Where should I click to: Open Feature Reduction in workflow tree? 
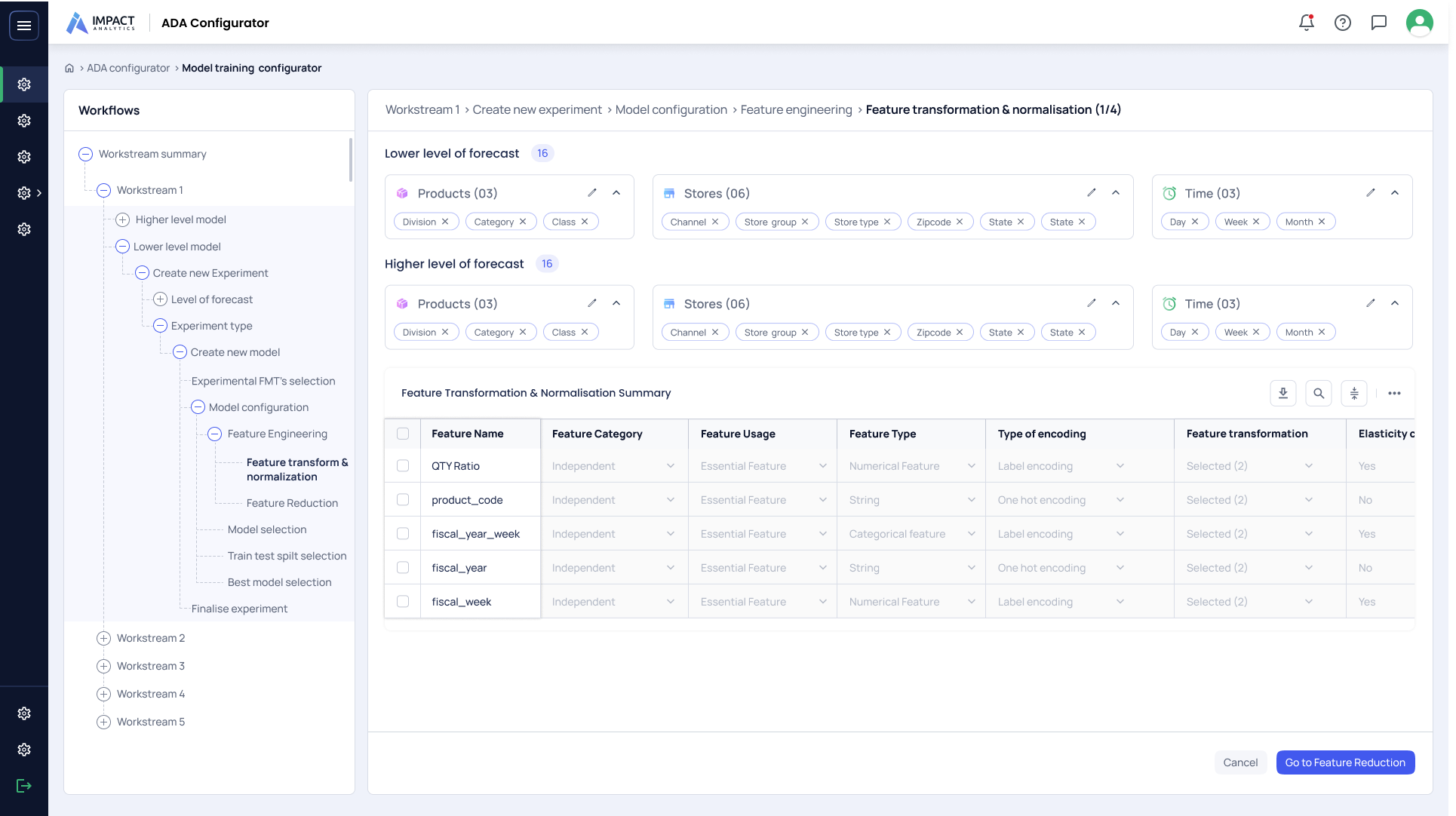coord(292,503)
